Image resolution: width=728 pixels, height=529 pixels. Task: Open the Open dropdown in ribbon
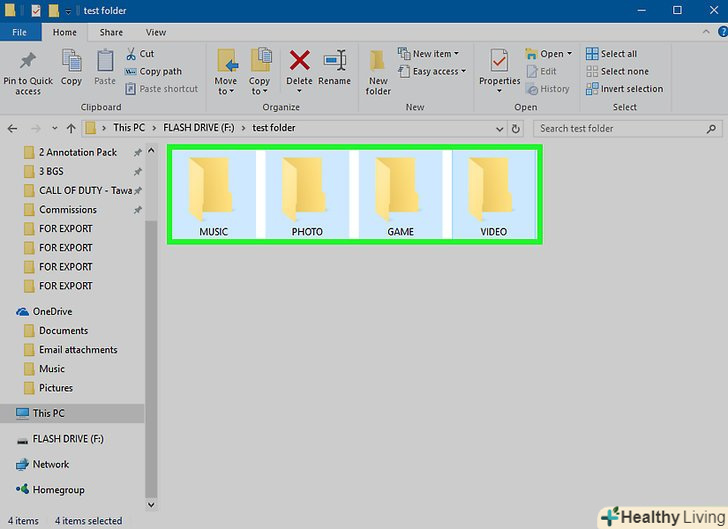click(549, 54)
